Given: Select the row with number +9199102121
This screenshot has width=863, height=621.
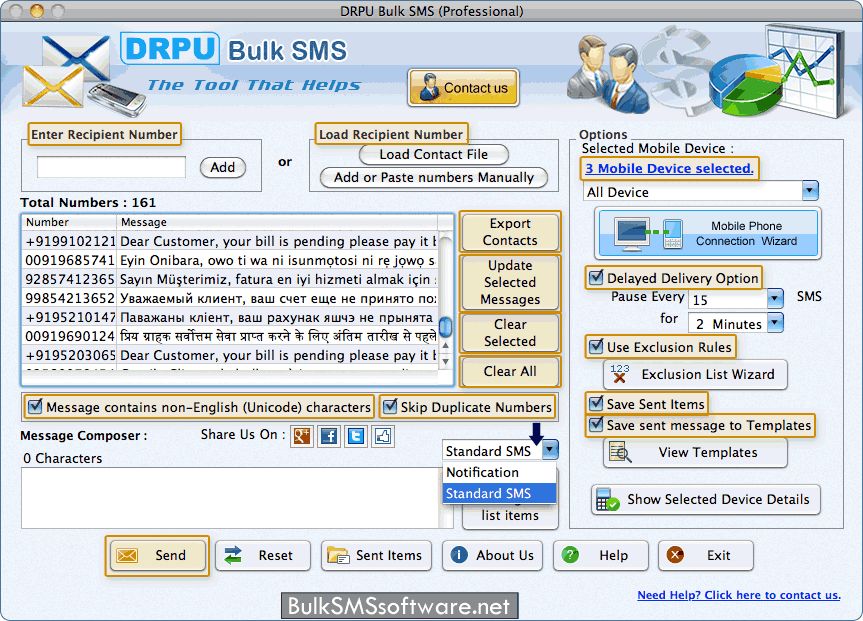Looking at the screenshot, I should point(230,242).
